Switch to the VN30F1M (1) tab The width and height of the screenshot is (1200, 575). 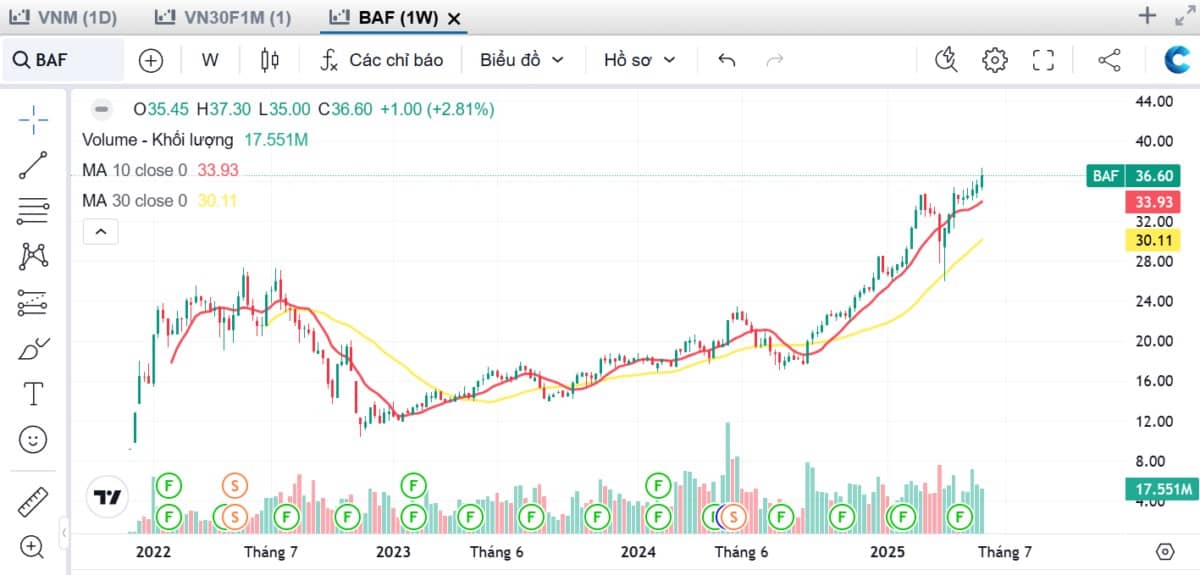tap(224, 17)
